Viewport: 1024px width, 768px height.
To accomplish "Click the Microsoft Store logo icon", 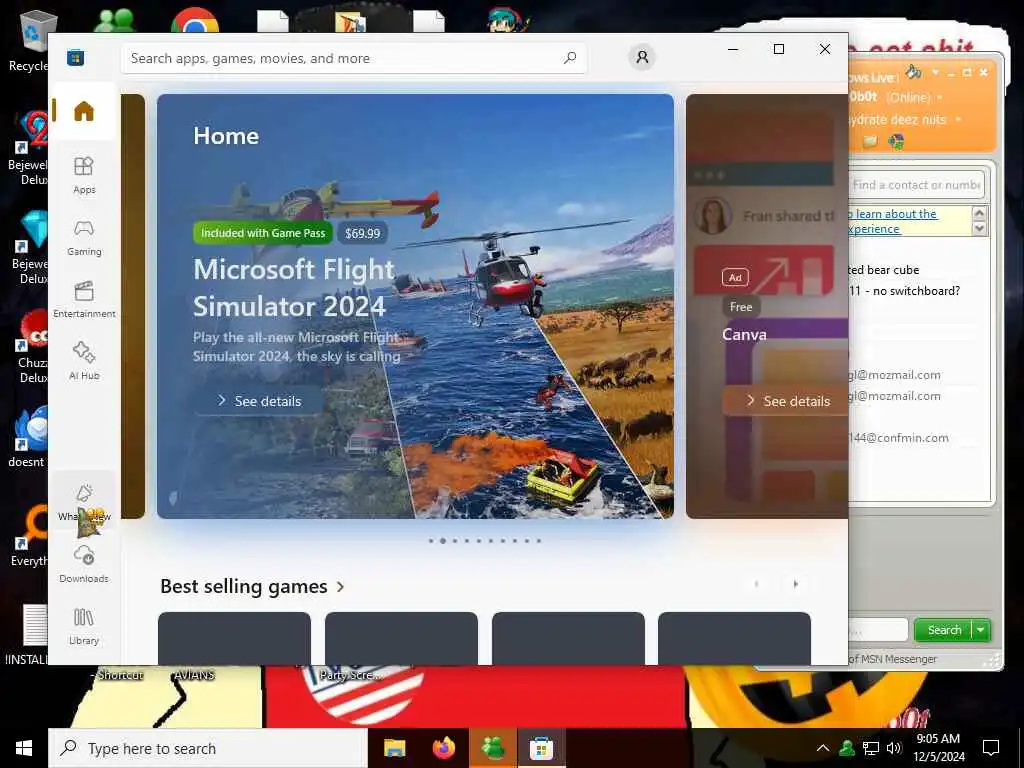I will click(76, 57).
